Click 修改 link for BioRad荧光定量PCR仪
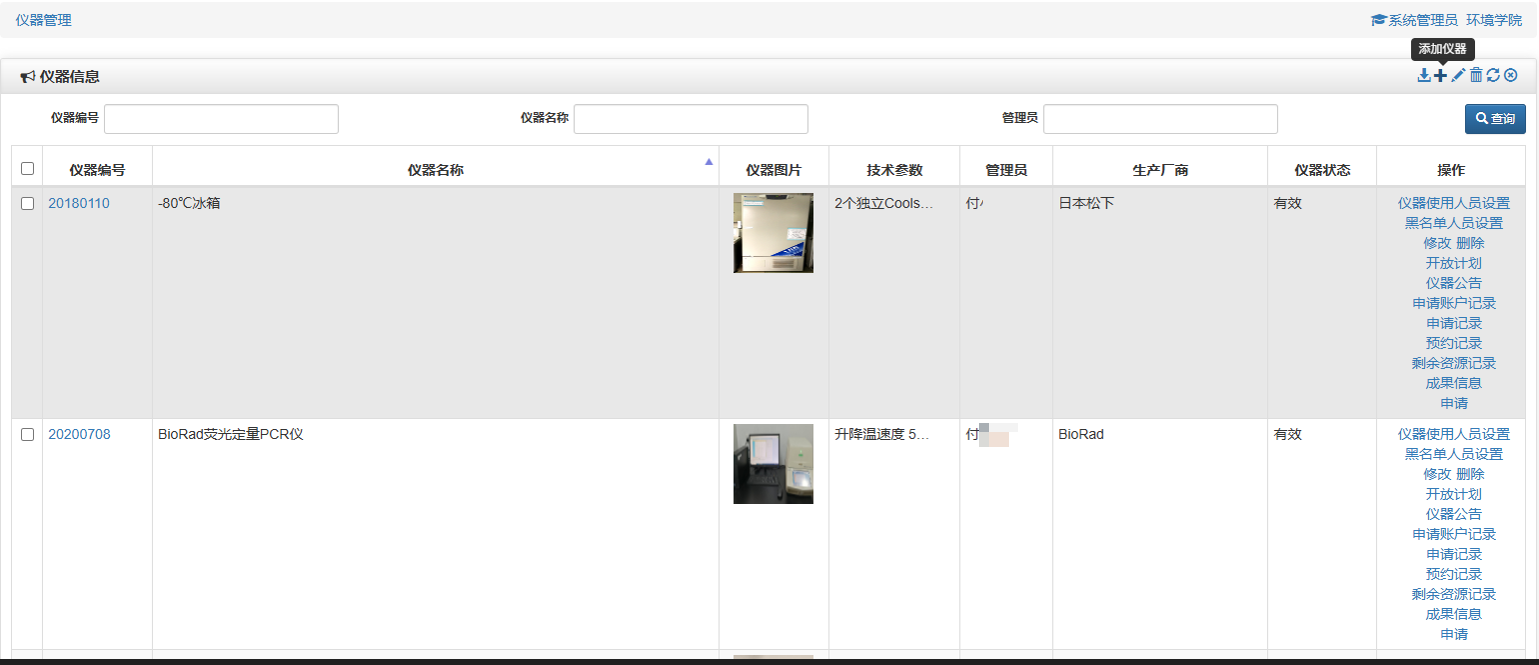This screenshot has width=1539, height=665. (x=1436, y=474)
